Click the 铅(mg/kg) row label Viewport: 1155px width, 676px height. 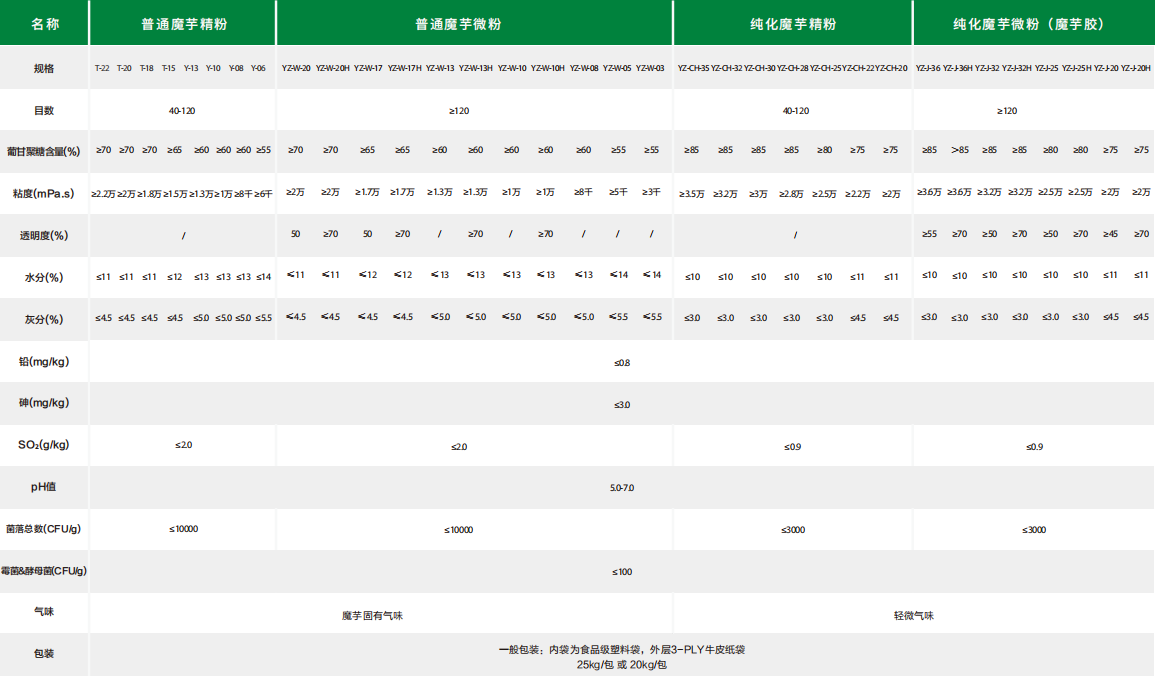tap(43, 361)
